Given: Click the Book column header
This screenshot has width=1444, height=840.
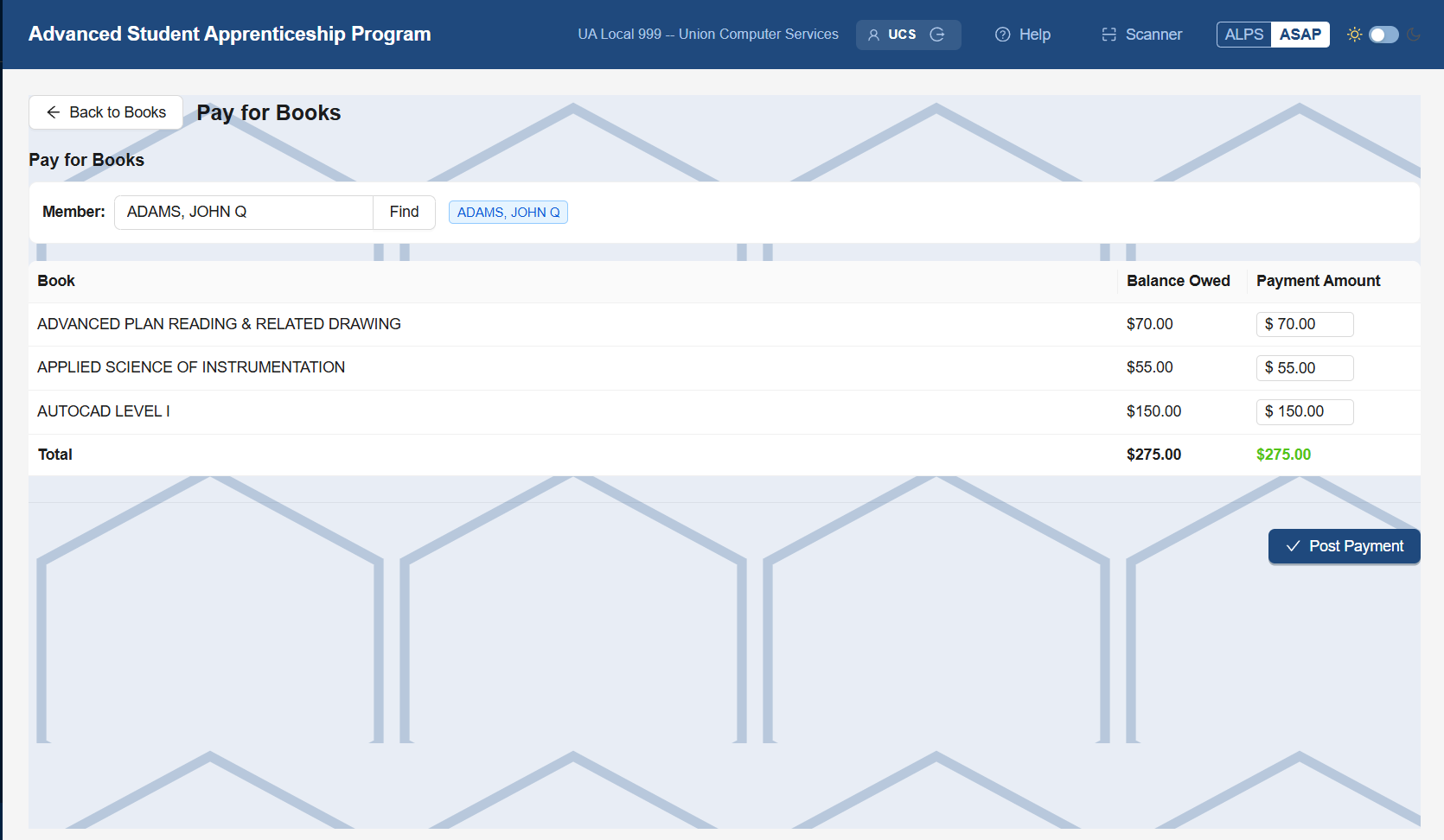Looking at the screenshot, I should click(56, 281).
